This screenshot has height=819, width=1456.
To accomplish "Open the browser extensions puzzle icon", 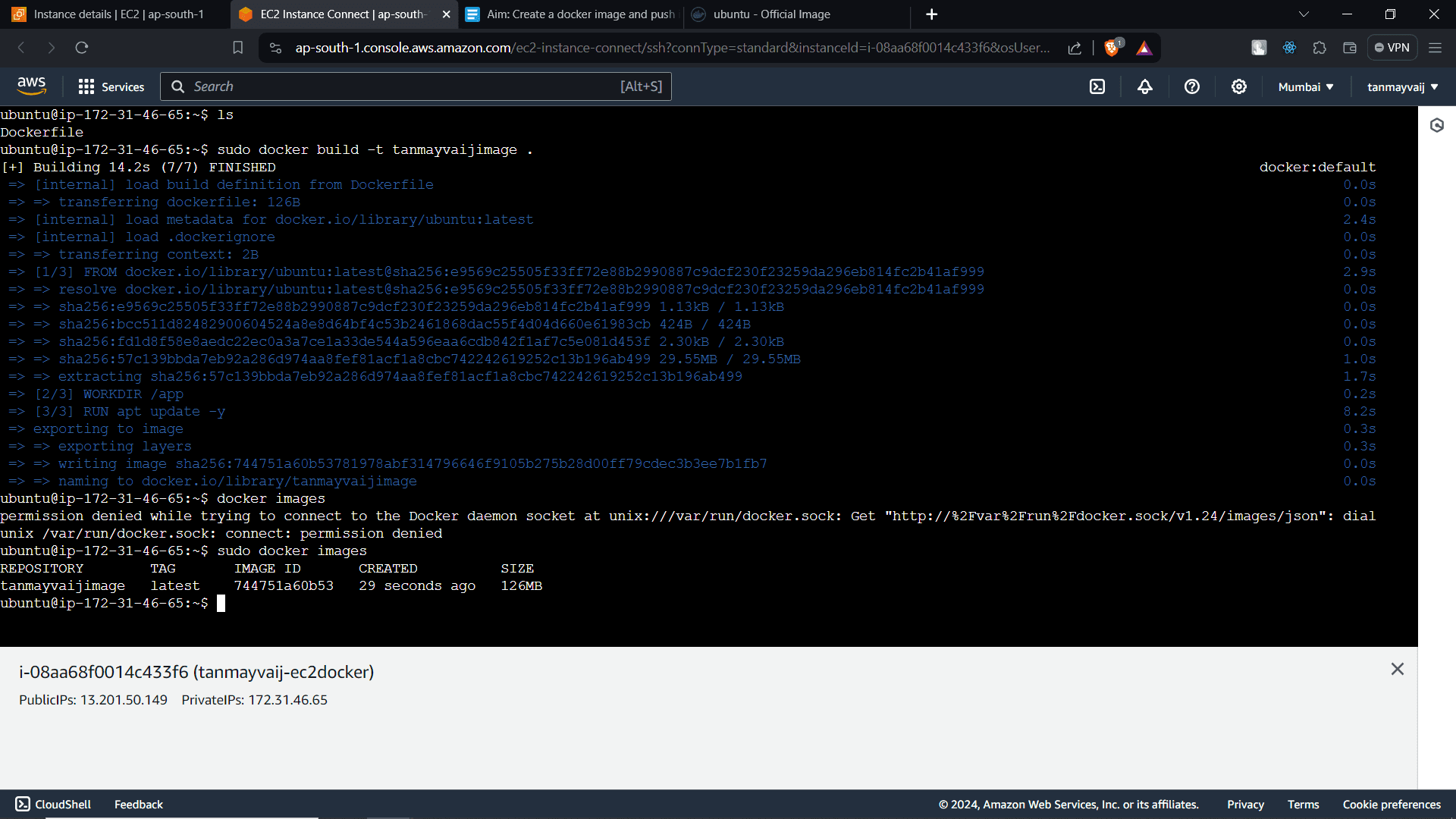I will click(1319, 47).
